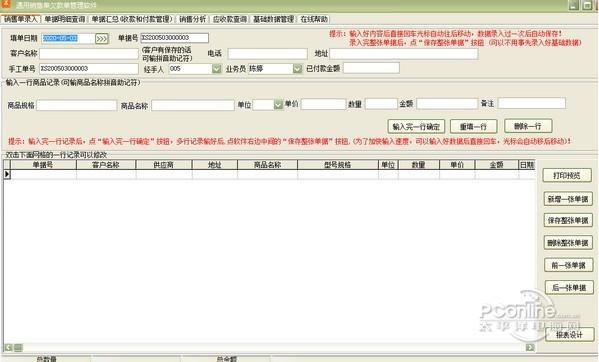Focus the 手工单号 field
This screenshot has width=599, height=362.
pos(89,69)
